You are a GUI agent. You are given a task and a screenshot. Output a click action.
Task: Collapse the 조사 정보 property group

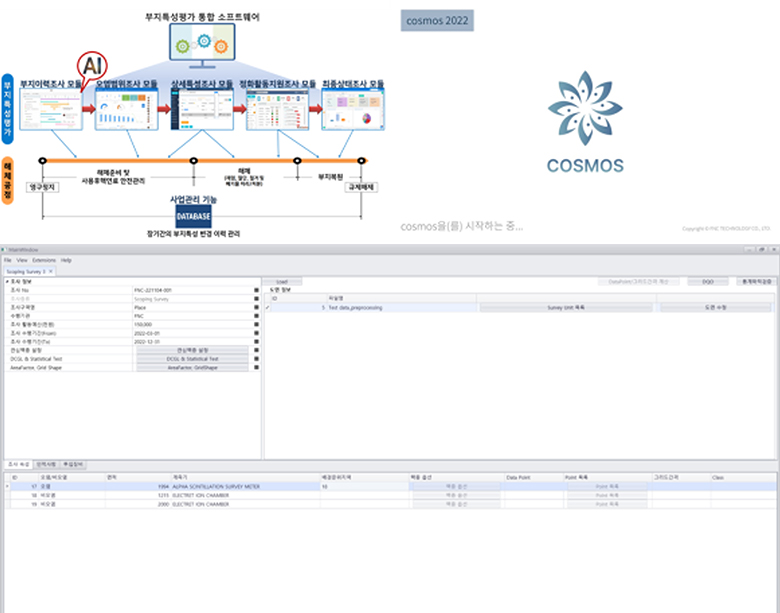click(7, 282)
